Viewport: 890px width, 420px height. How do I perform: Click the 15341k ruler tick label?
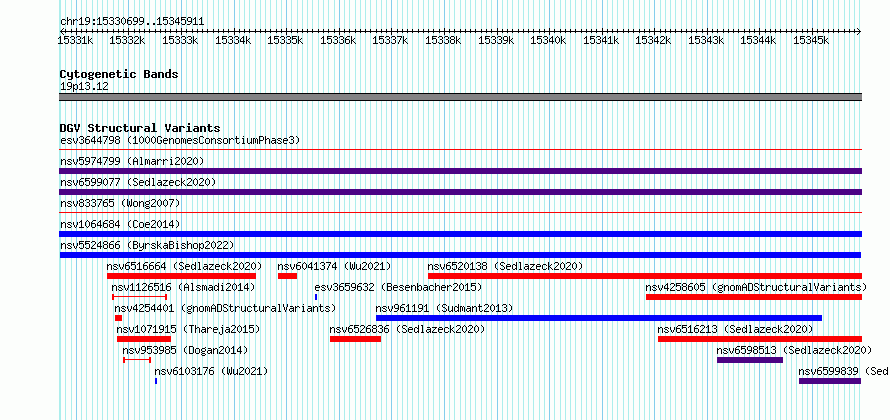click(601, 40)
